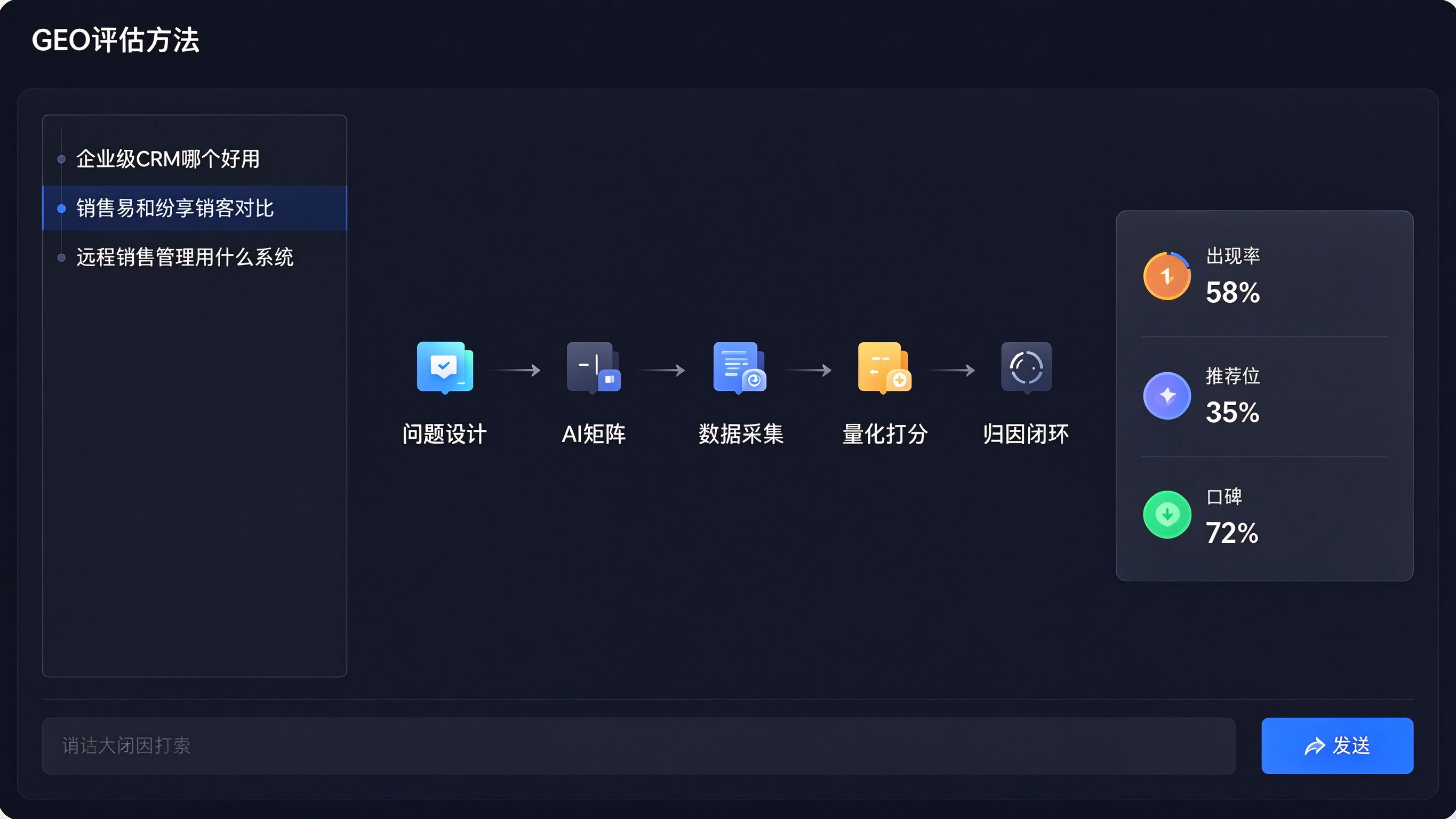The height and width of the screenshot is (819, 1456).
Task: Click the purple 推荐位 star icon
Action: point(1166,396)
